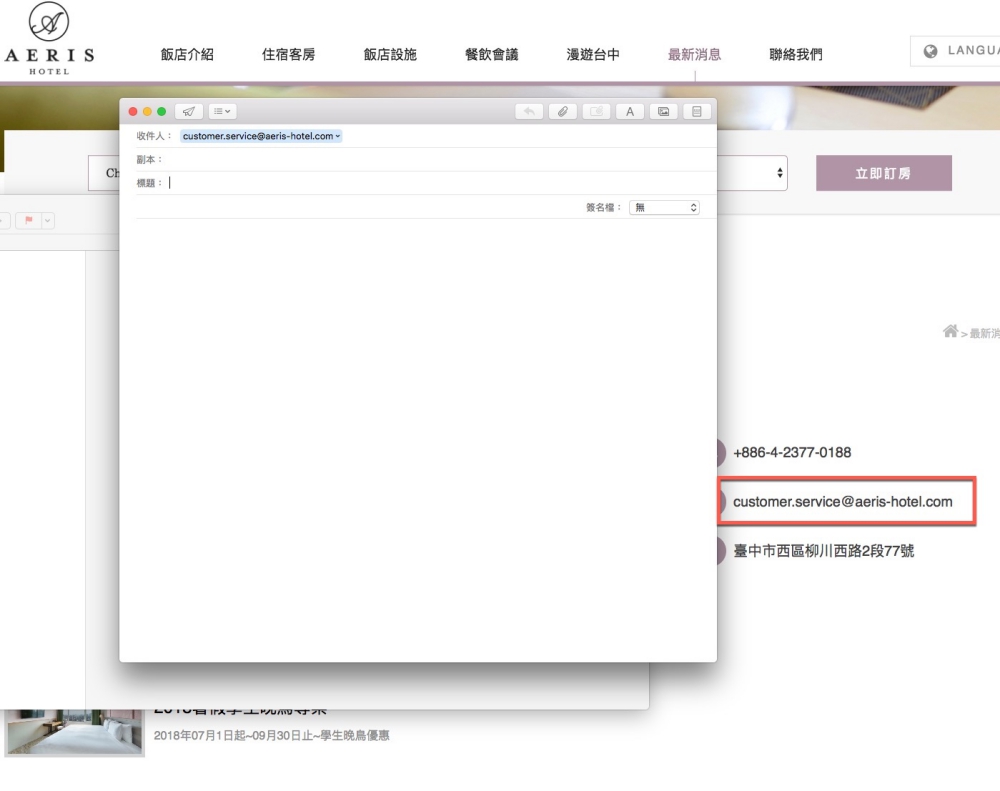This screenshot has width=1000, height=791.
Task: Show the font format panel (A icon)
Action: click(x=629, y=112)
